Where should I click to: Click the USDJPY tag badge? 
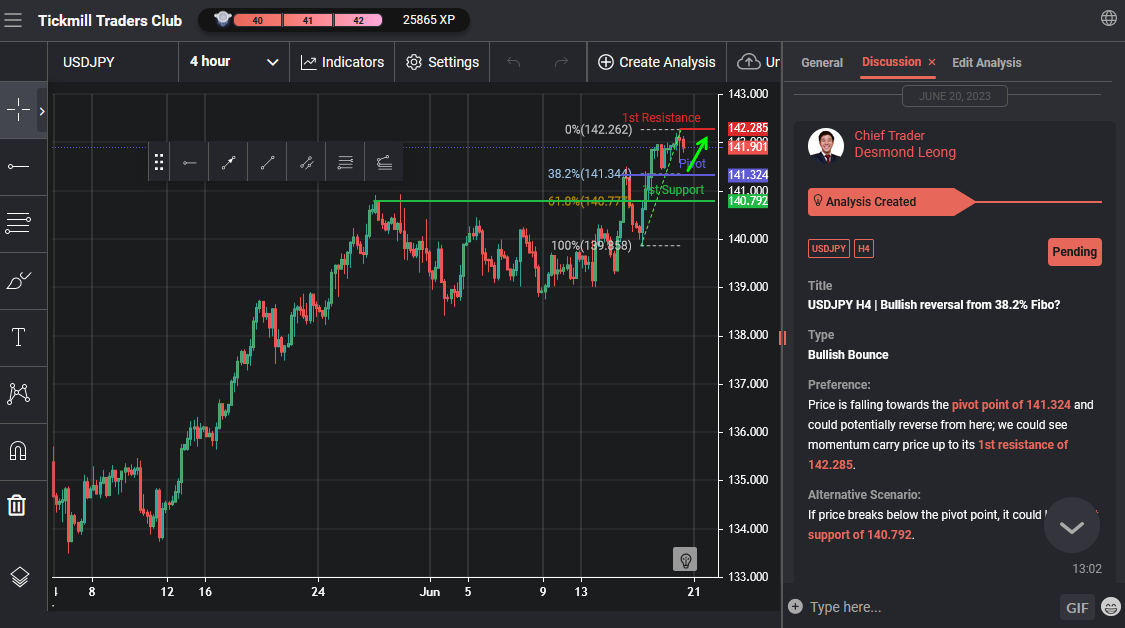pos(829,248)
